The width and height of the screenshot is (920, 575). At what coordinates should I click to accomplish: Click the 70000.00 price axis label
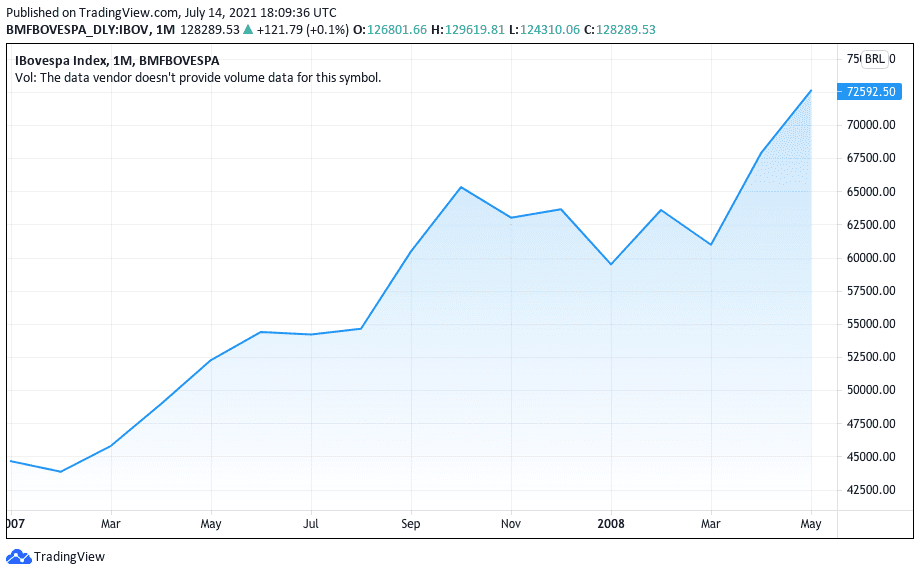pos(868,125)
